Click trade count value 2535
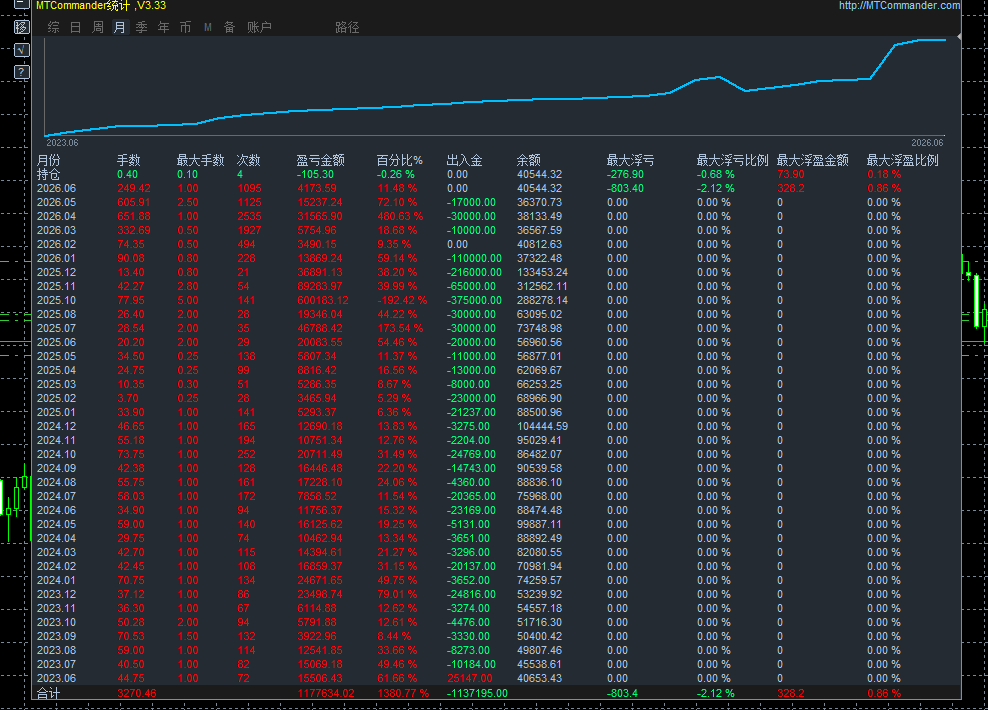 pyautogui.click(x=250, y=216)
